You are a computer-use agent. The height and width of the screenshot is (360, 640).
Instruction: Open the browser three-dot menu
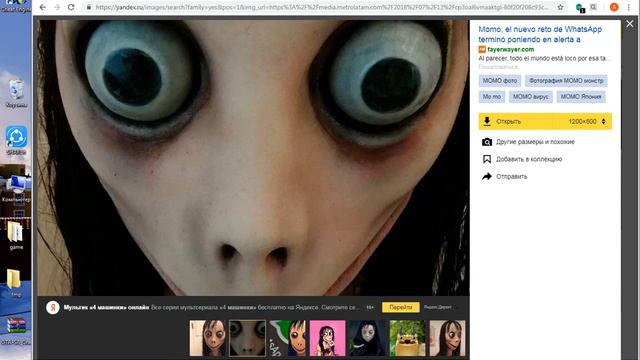[629, 7]
